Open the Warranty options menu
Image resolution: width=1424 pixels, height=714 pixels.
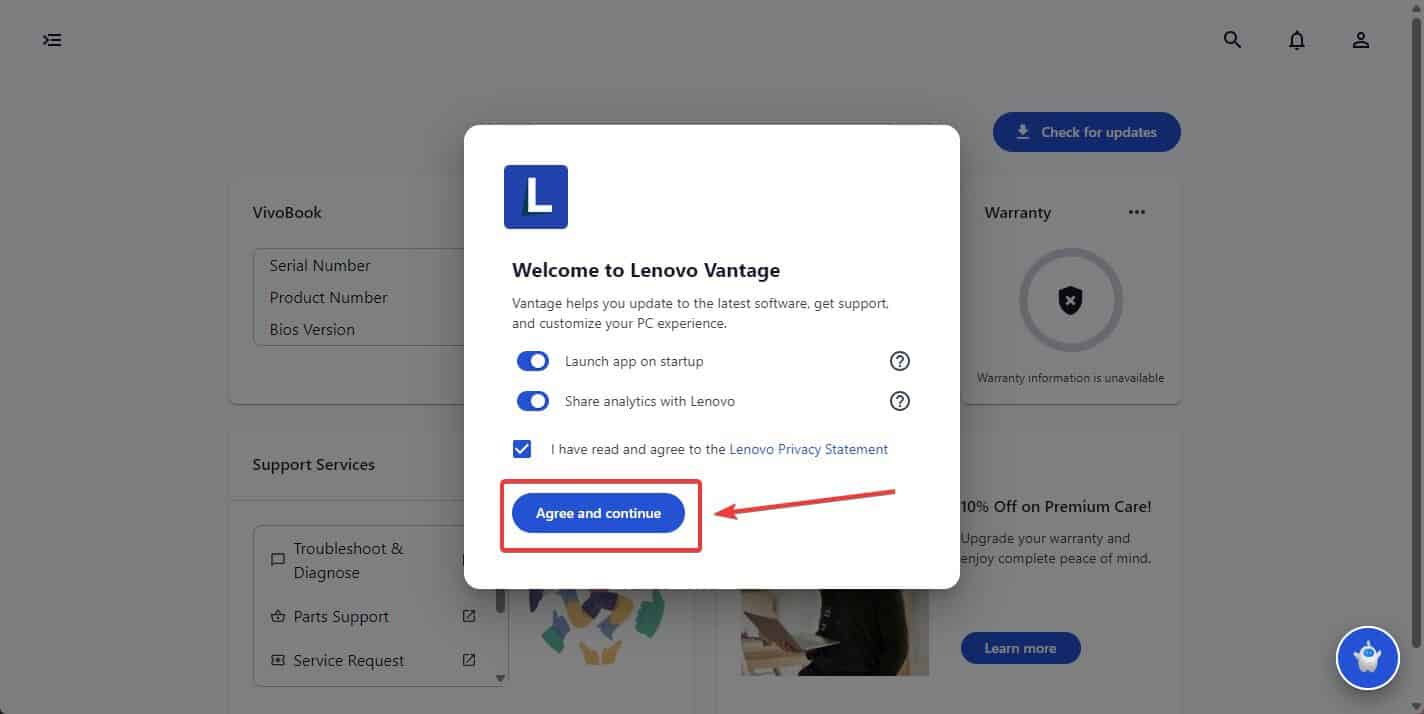[x=1136, y=212]
